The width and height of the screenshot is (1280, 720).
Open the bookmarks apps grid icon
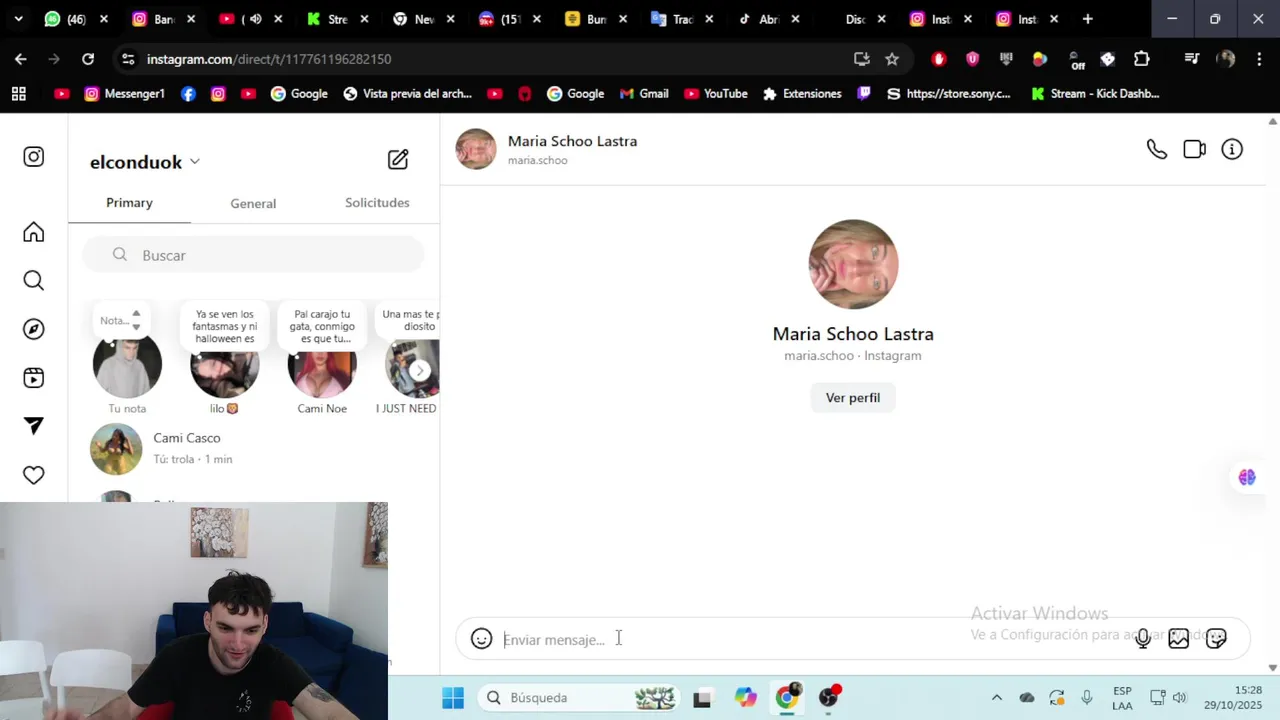[18, 94]
